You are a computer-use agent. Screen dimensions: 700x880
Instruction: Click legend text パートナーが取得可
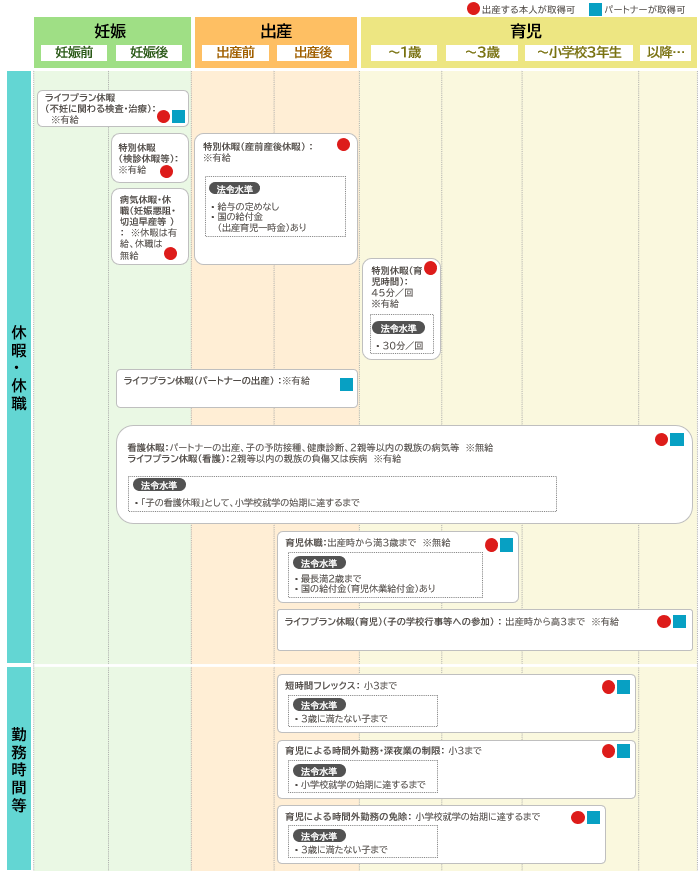pyautogui.click(x=644, y=10)
